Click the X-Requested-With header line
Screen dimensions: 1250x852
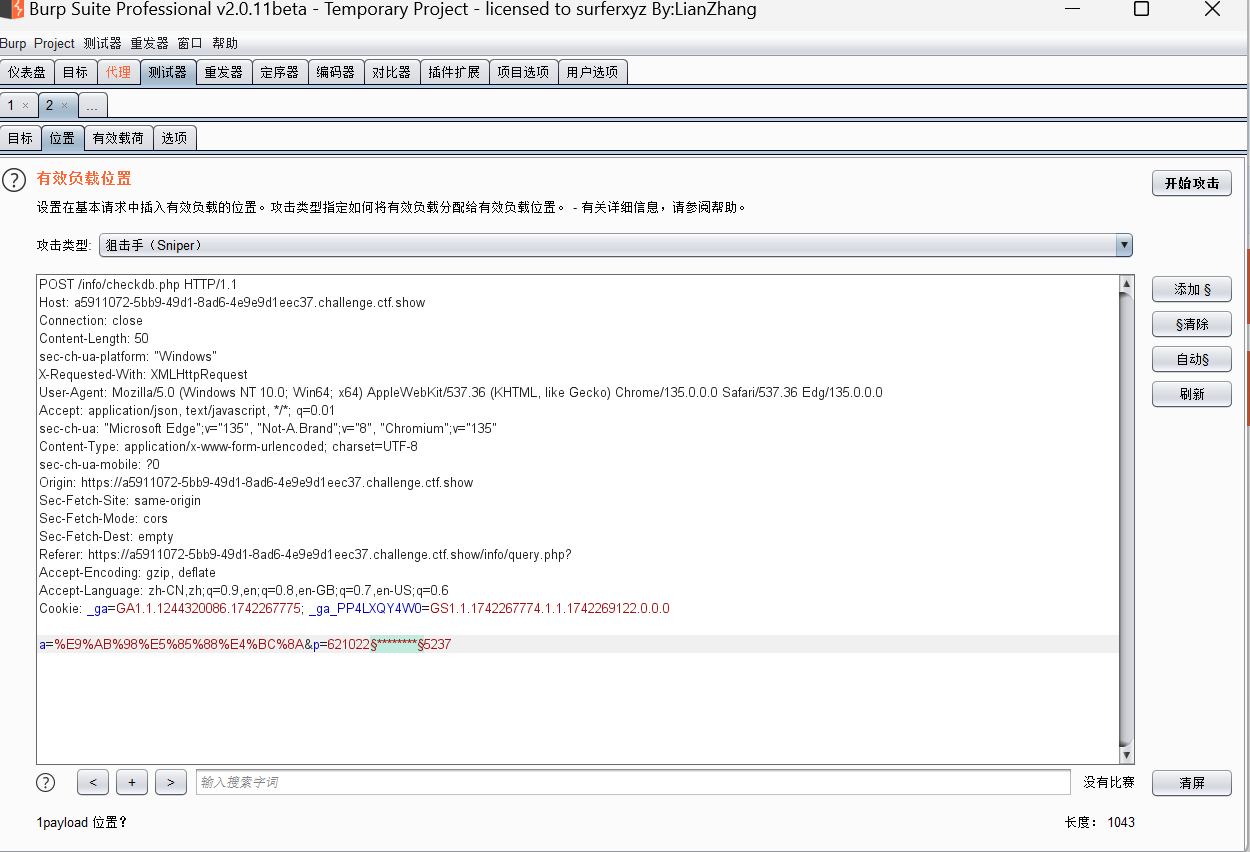tap(143, 374)
